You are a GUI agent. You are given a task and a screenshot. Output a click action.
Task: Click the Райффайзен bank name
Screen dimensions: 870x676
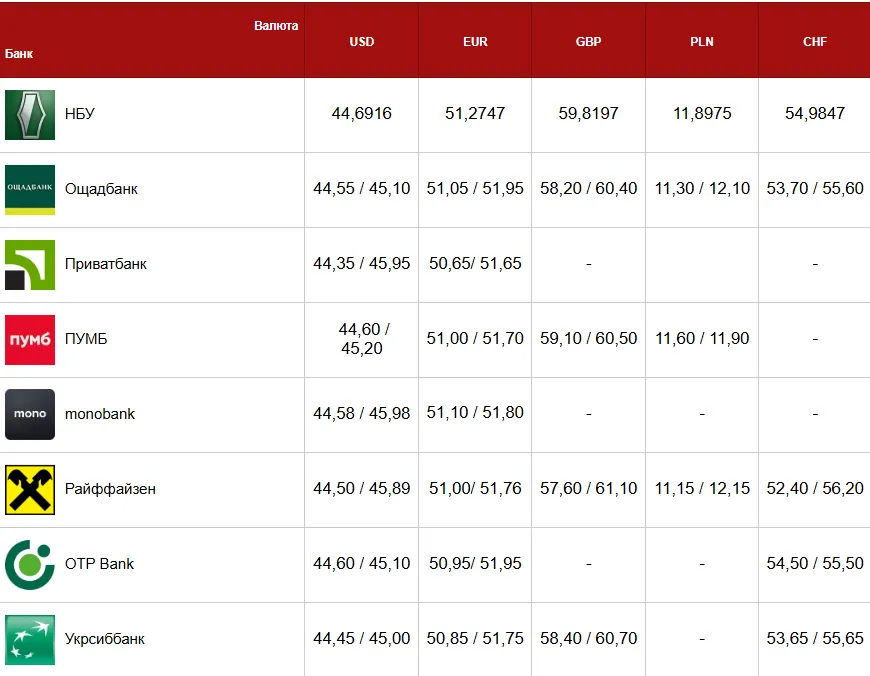pyautogui.click(x=110, y=489)
